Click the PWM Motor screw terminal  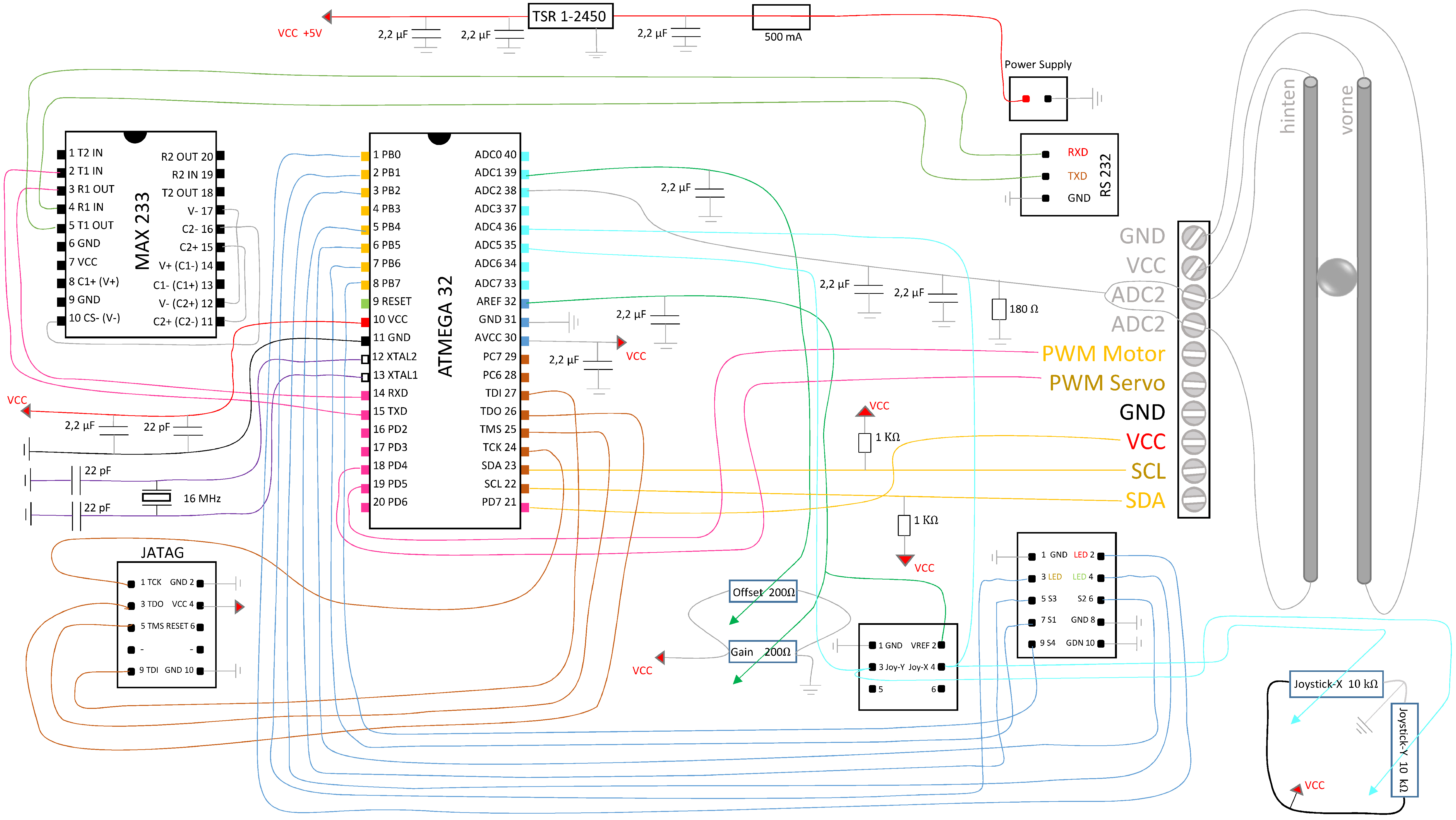(x=1194, y=354)
